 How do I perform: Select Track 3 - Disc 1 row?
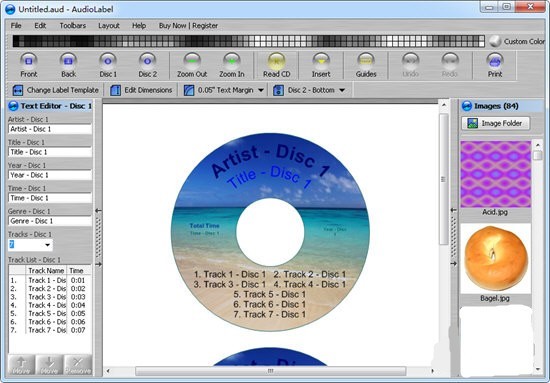click(x=50, y=297)
